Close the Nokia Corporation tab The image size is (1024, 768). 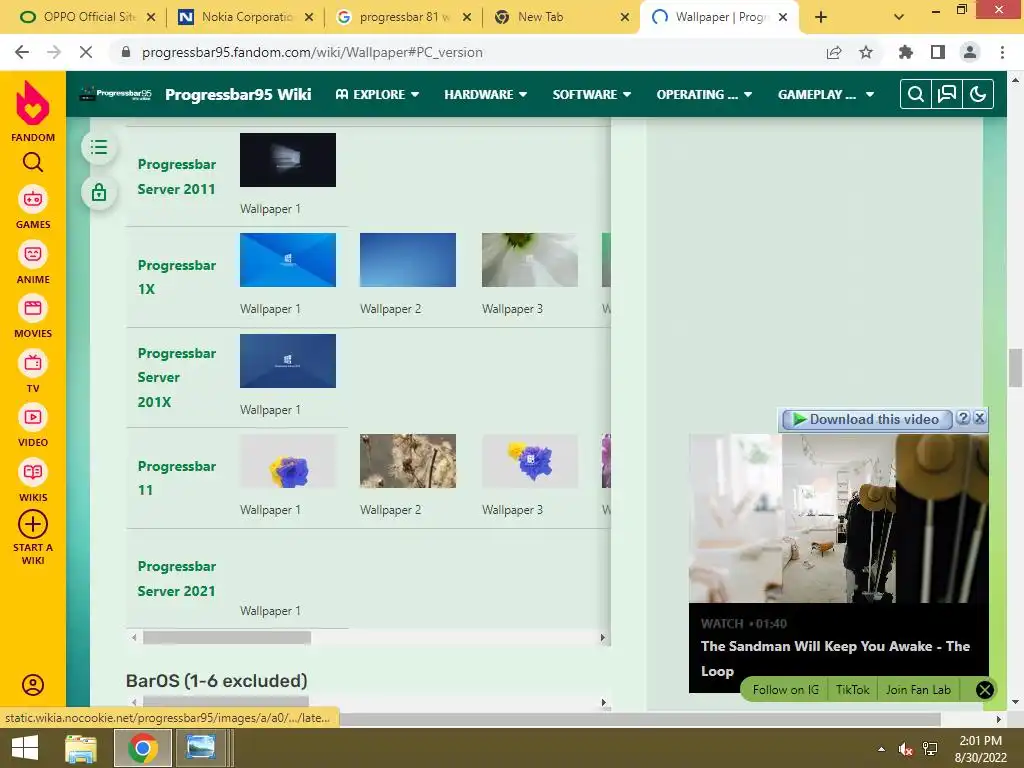(x=309, y=17)
